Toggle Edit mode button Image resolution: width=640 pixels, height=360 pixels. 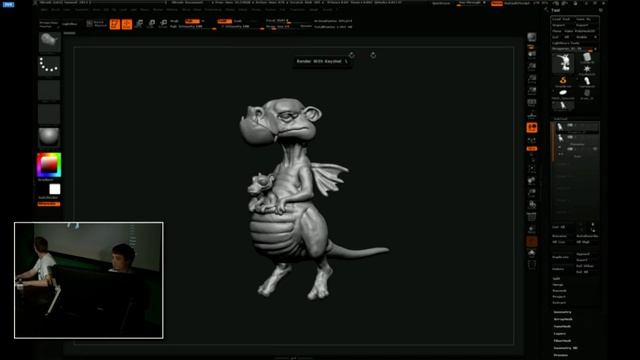point(115,24)
